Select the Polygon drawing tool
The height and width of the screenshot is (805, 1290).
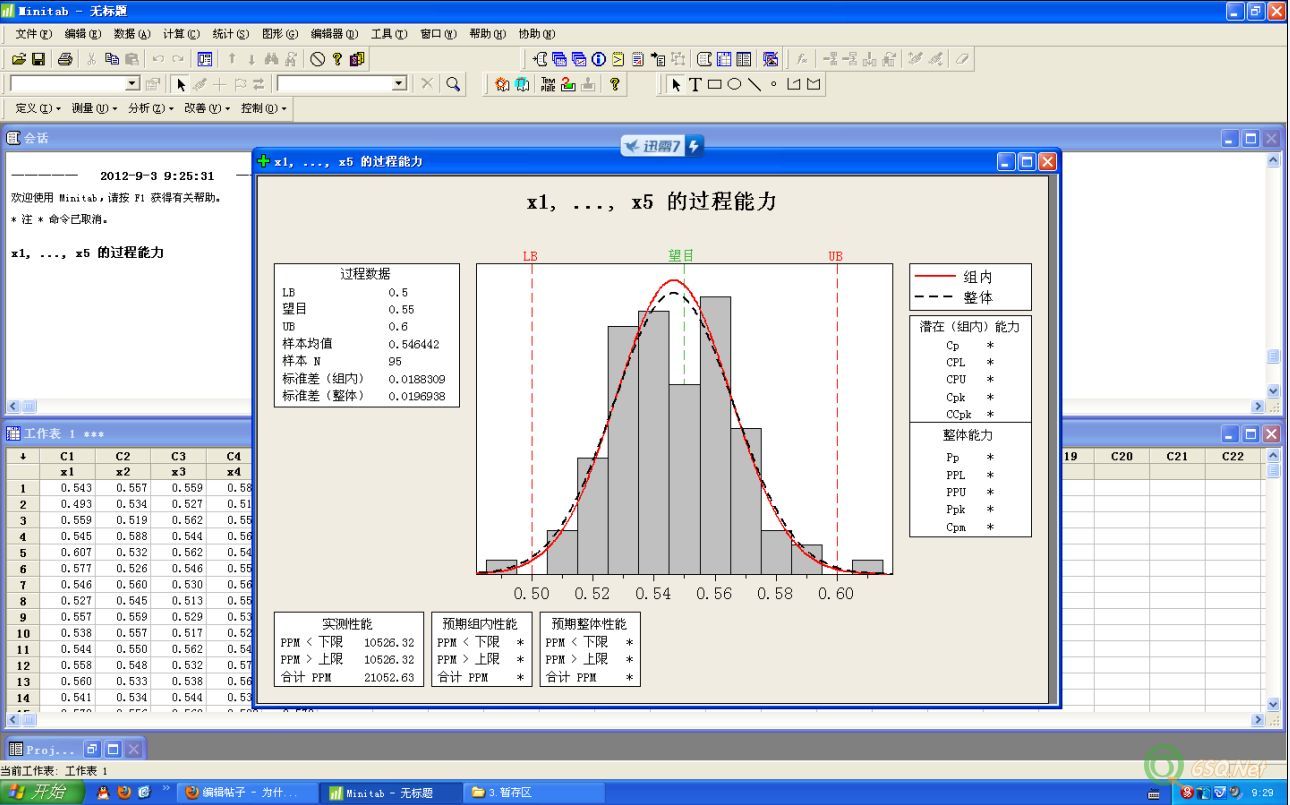pos(813,85)
